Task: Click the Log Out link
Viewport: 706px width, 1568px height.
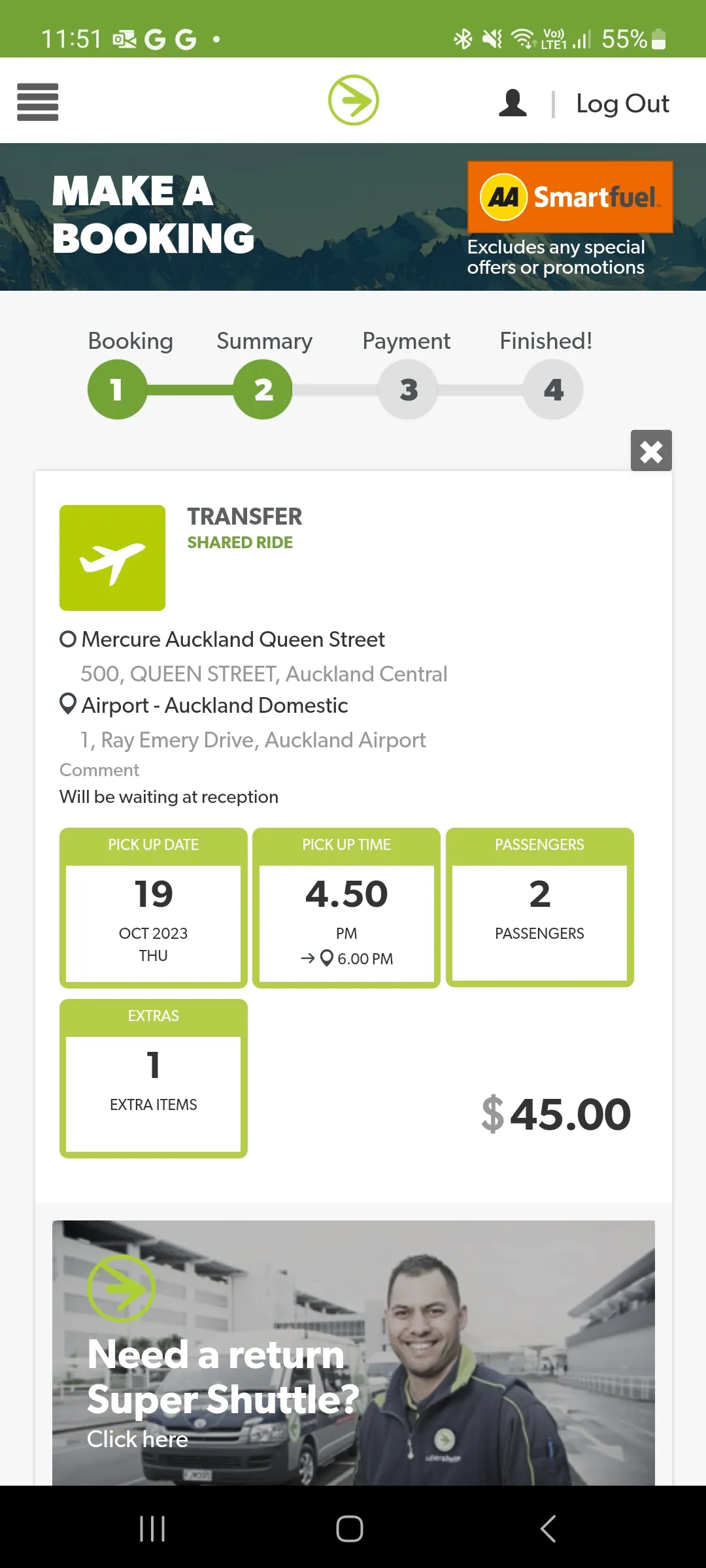Action: pos(622,103)
